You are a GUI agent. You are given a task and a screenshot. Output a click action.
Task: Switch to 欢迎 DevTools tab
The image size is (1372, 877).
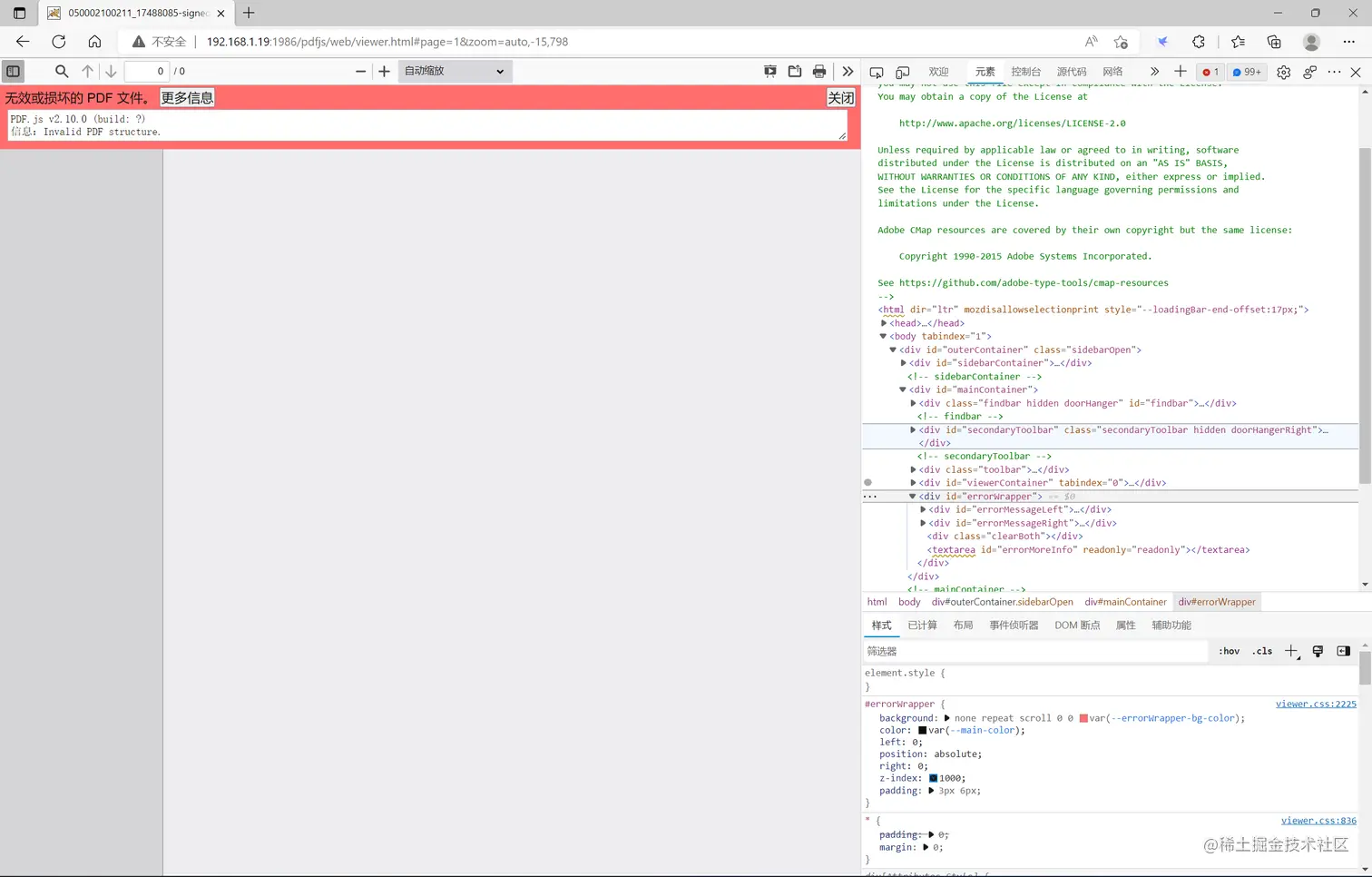click(938, 72)
